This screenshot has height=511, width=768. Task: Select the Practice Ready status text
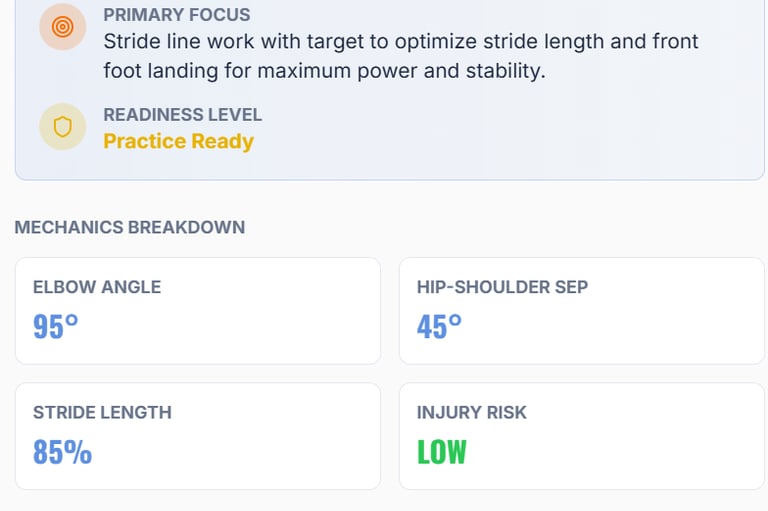(178, 141)
